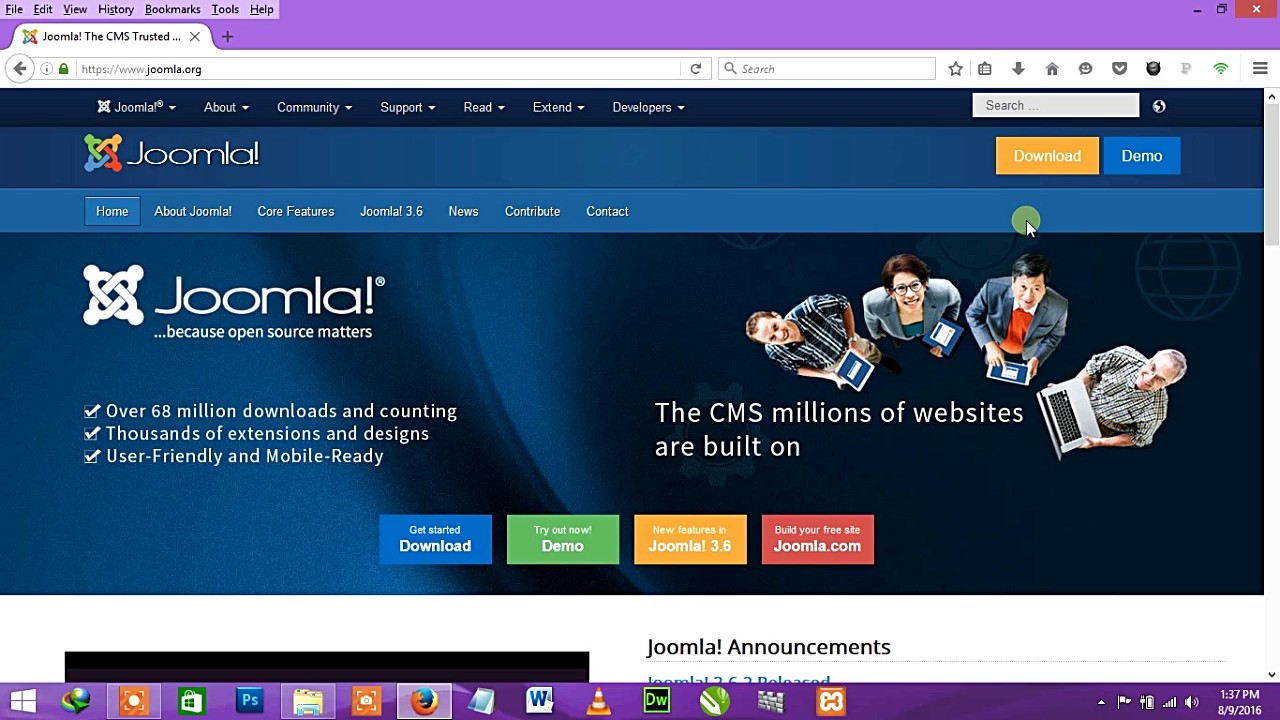Viewport: 1280px width, 720px height.
Task: Click the Get started Download button
Action: [435, 539]
